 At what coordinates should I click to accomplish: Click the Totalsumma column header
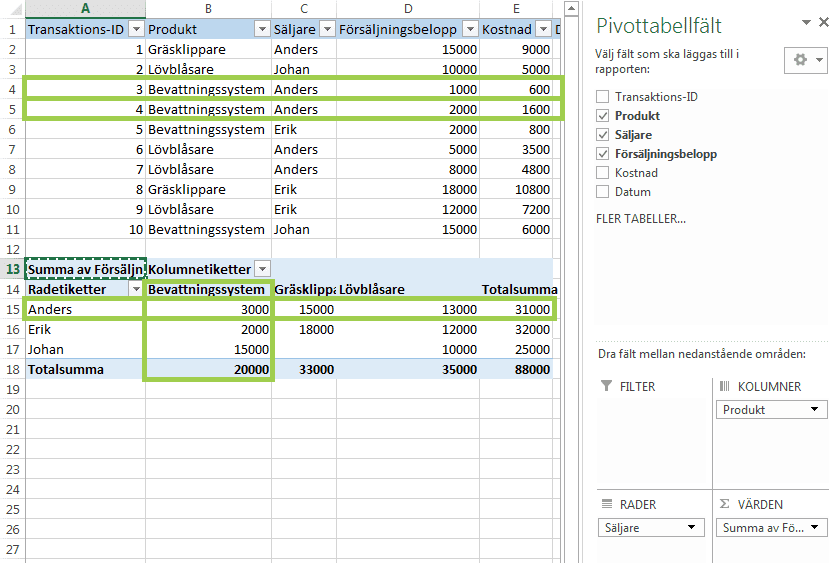point(516,289)
